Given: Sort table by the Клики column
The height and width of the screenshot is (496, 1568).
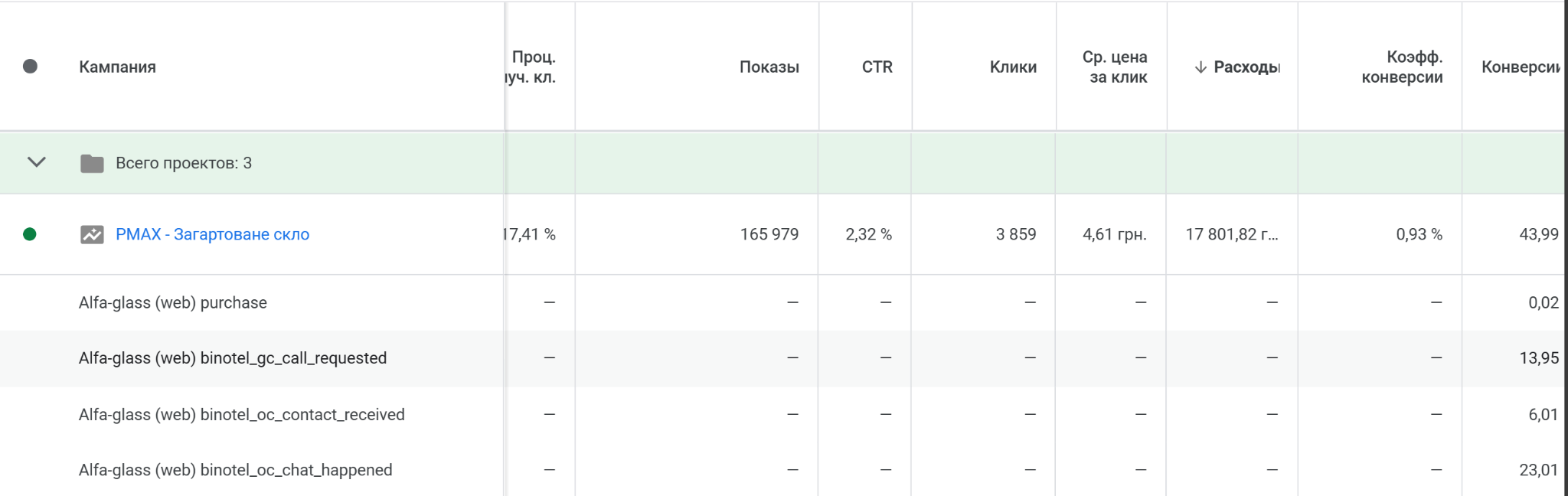Looking at the screenshot, I should pos(1012,67).
